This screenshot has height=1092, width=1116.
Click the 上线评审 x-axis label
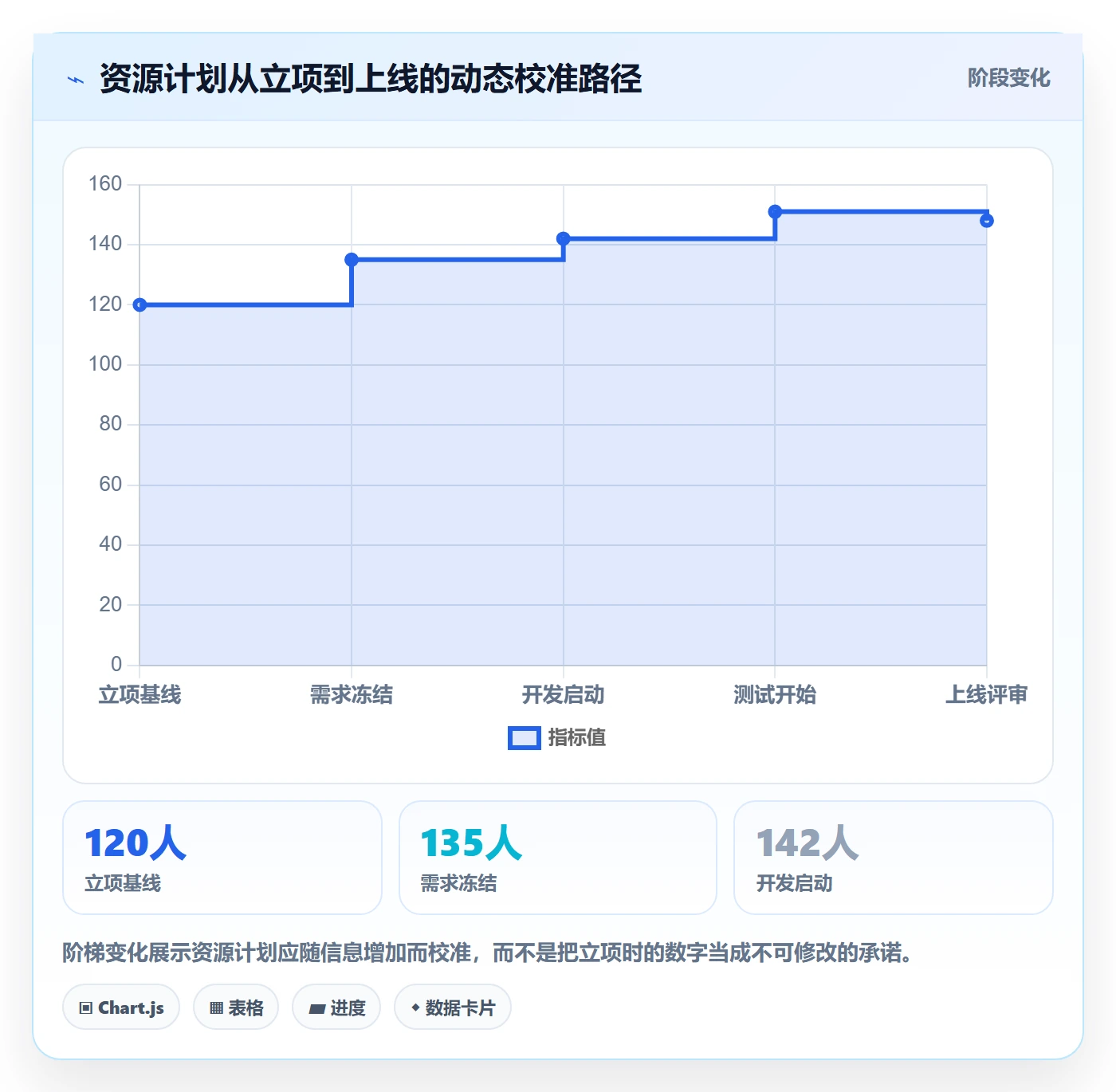click(987, 695)
